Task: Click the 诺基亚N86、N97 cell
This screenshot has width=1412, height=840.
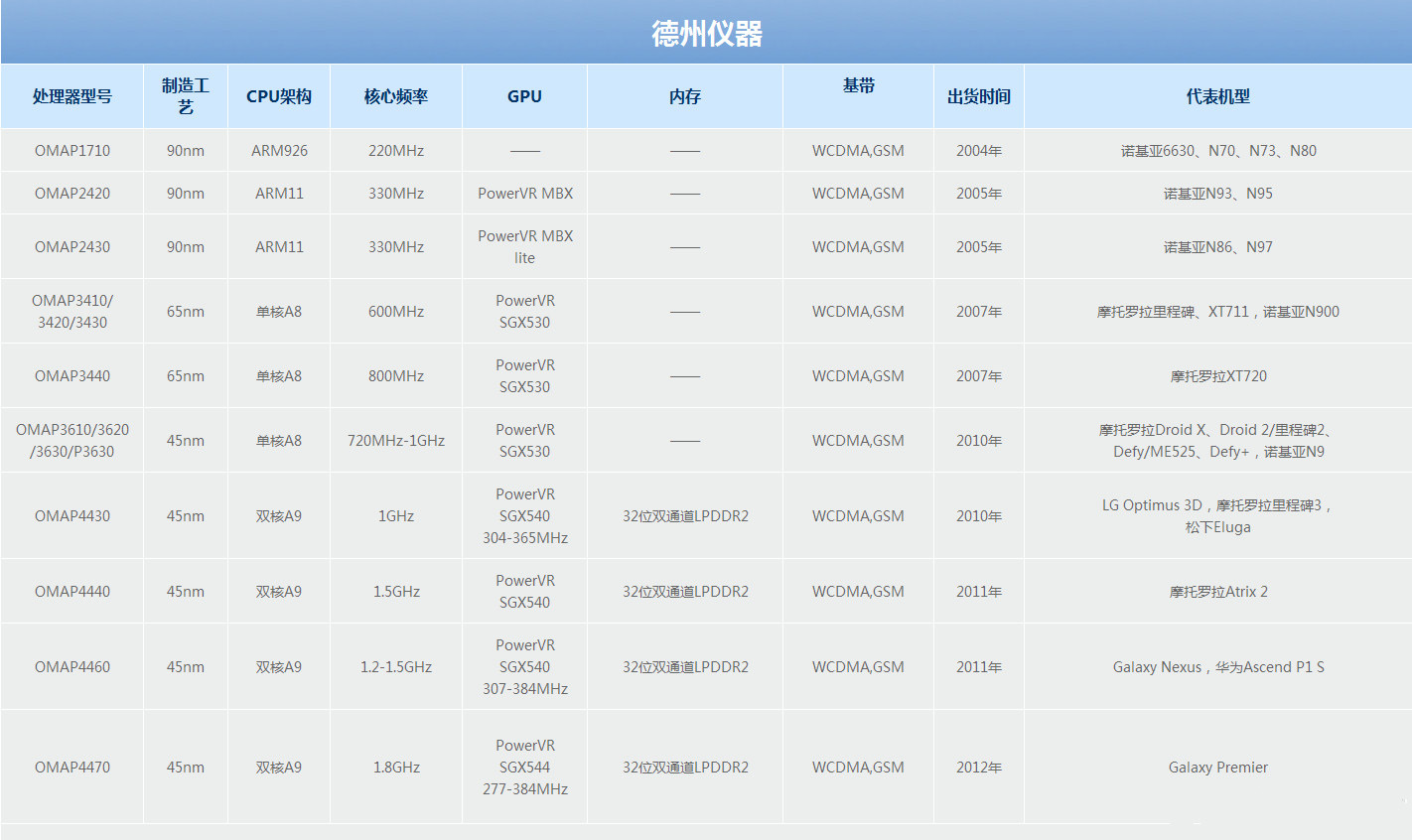Action: point(1218,247)
